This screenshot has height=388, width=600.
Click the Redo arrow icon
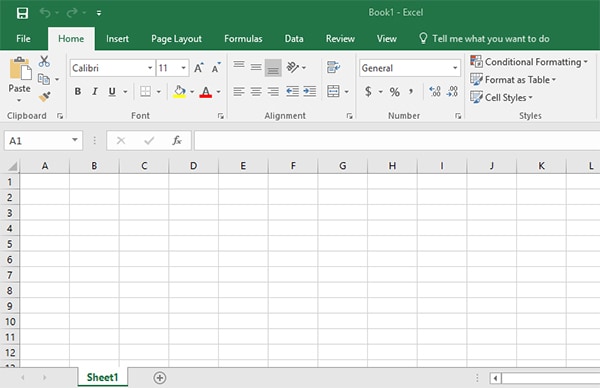[72, 13]
